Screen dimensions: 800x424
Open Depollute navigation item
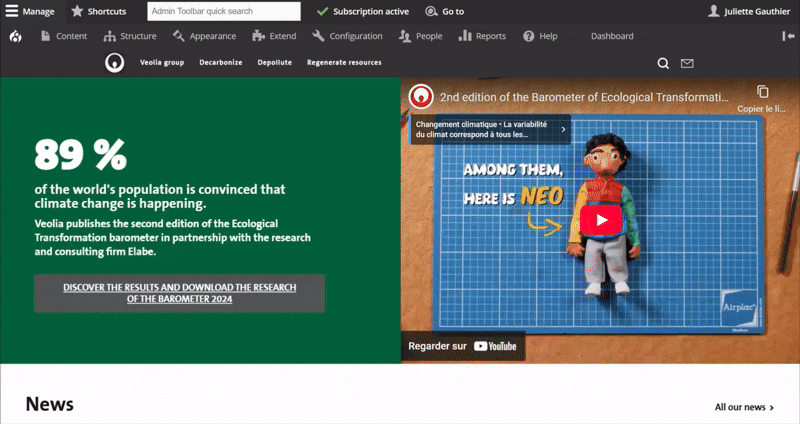tap(274, 62)
